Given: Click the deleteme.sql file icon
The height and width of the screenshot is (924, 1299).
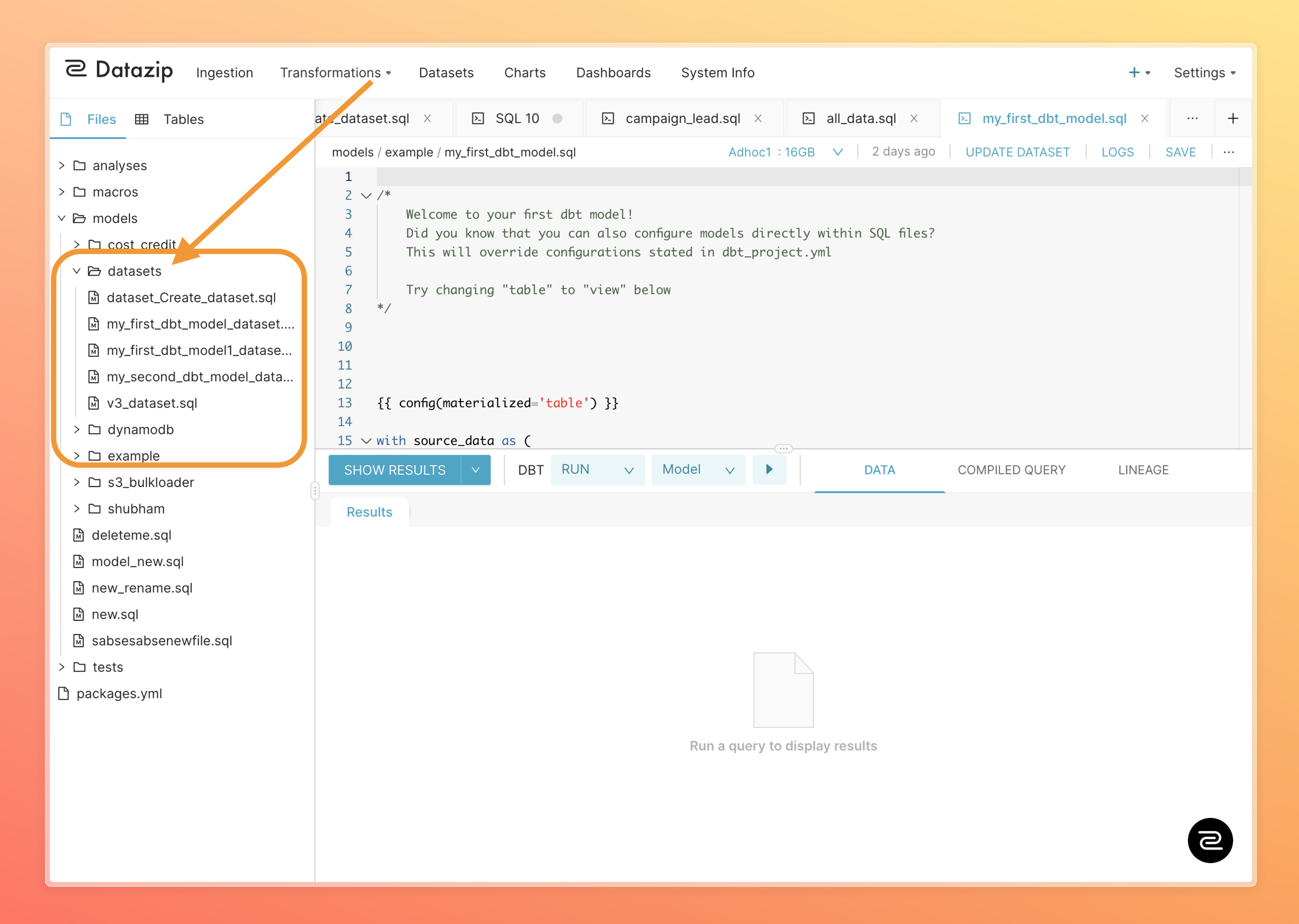Looking at the screenshot, I should (79, 535).
